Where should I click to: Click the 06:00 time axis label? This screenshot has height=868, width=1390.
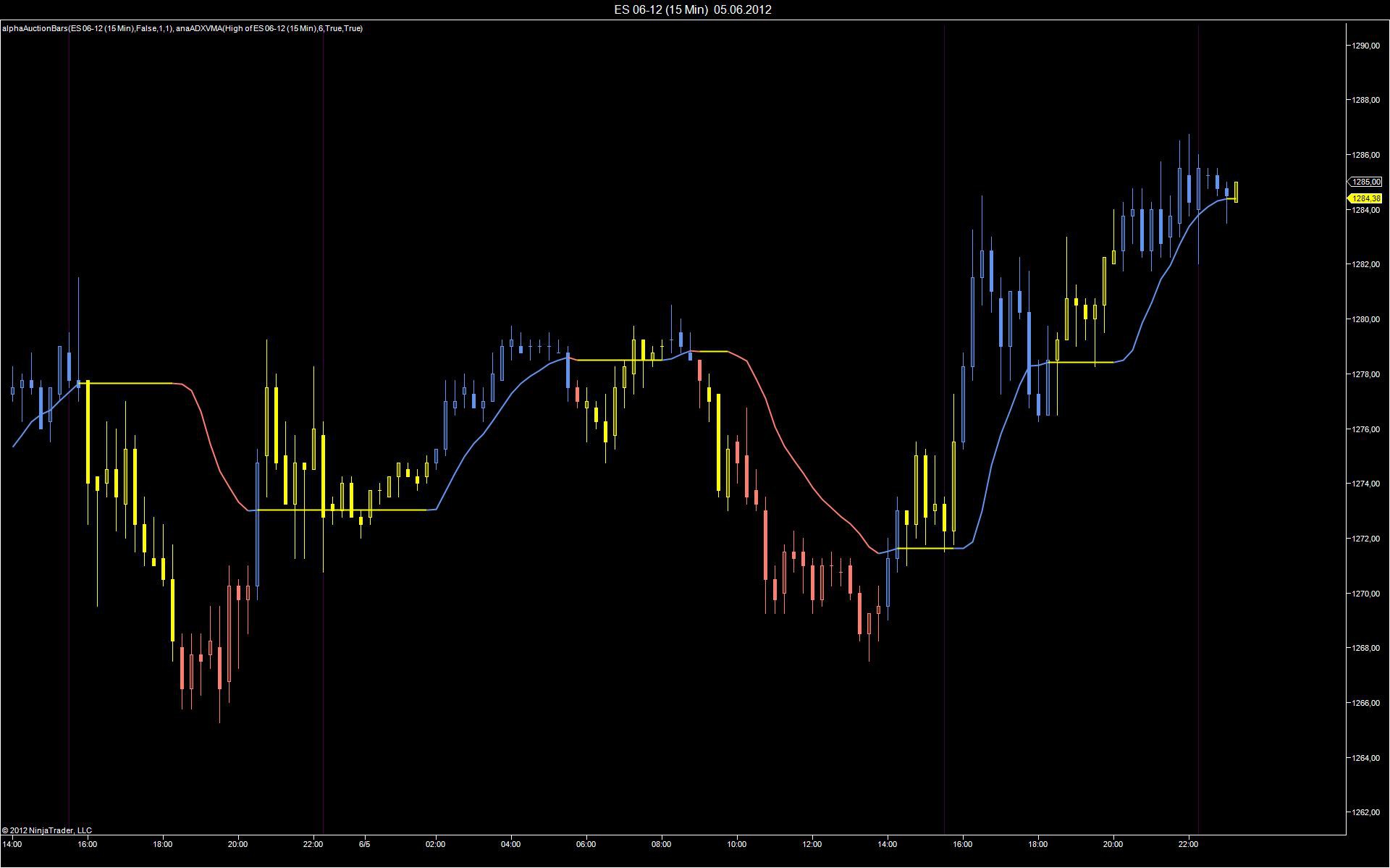586,844
